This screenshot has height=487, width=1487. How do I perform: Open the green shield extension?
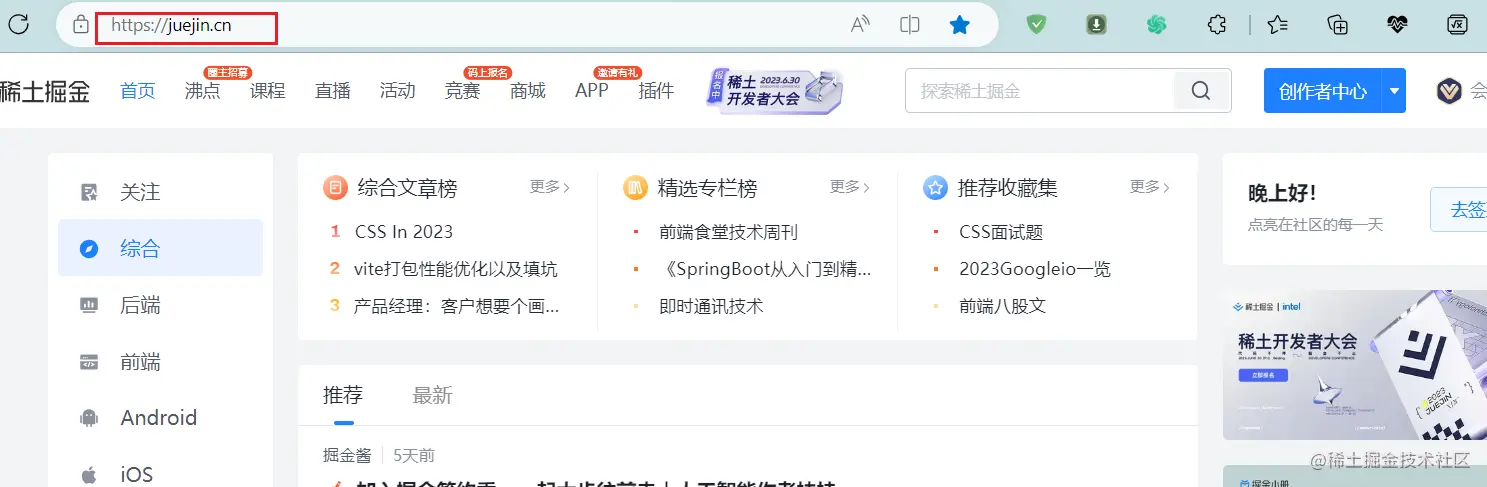(1037, 25)
